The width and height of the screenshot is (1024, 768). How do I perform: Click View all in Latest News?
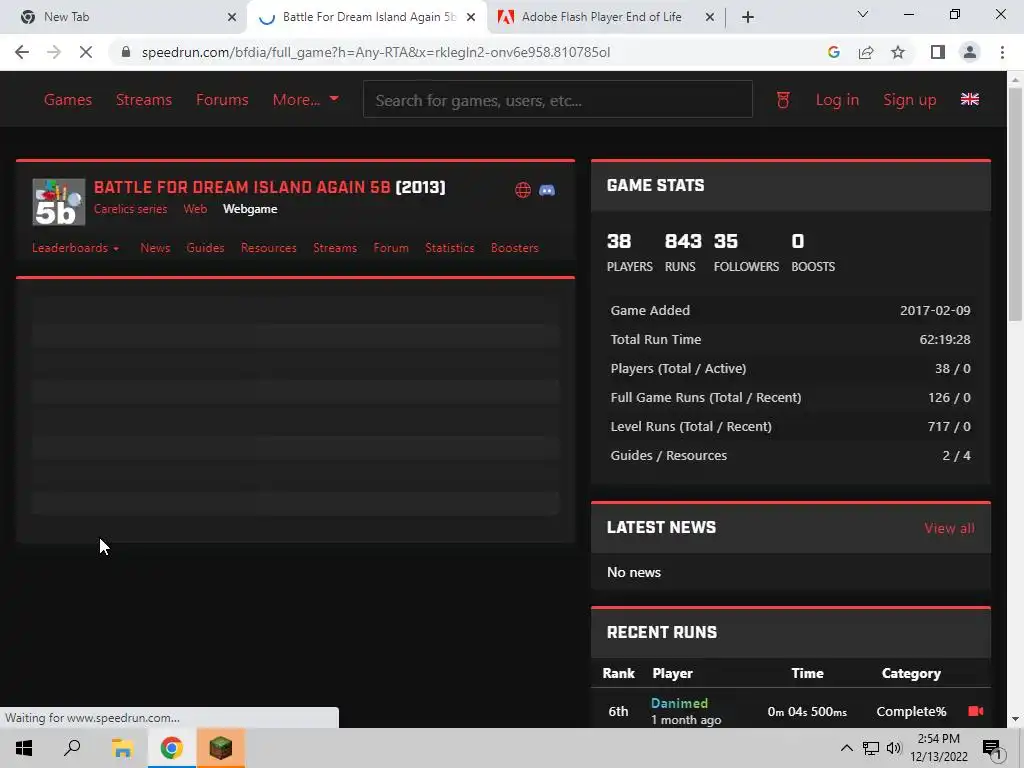point(950,528)
